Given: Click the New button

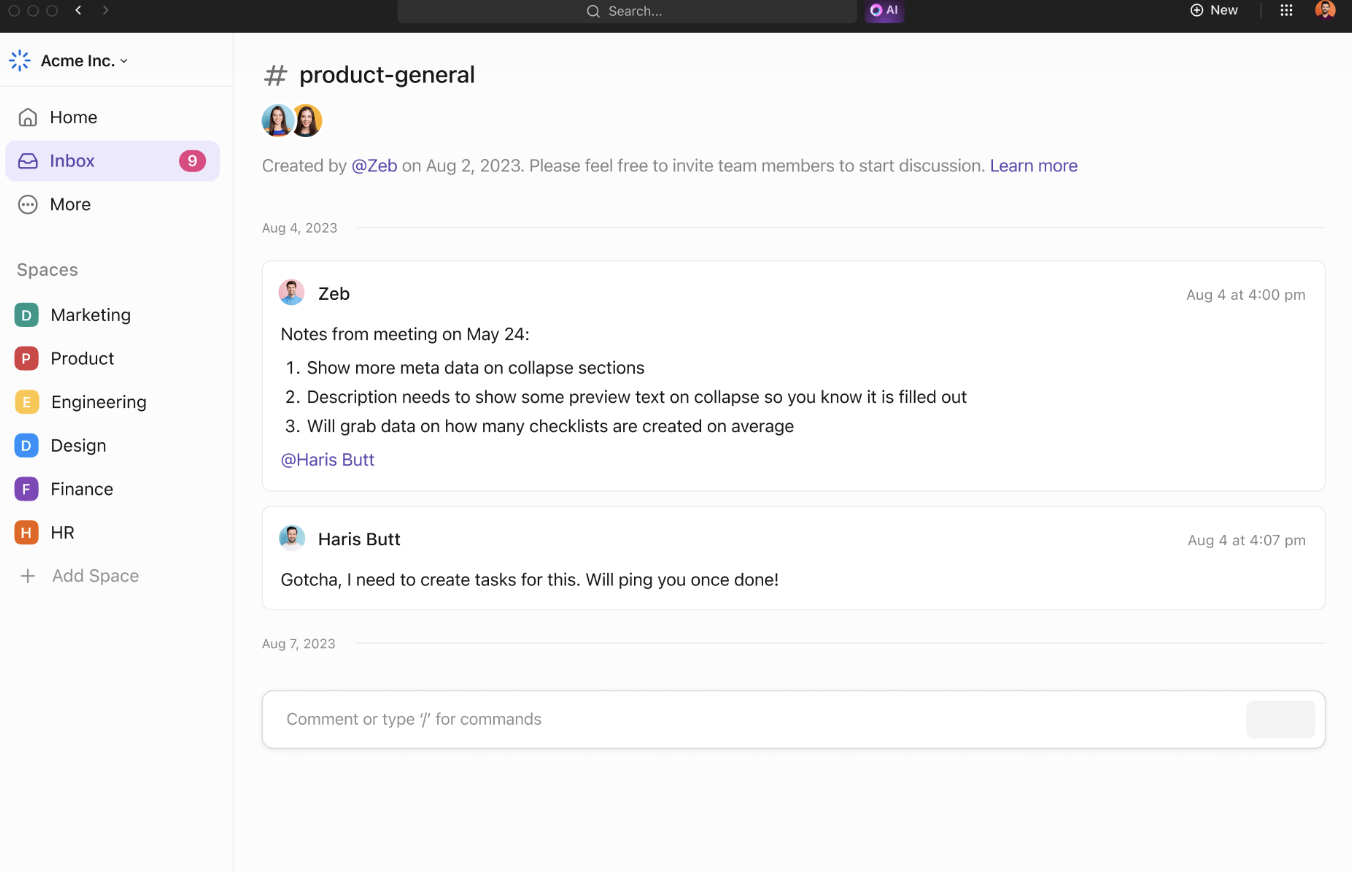Looking at the screenshot, I should pyautogui.click(x=1214, y=10).
